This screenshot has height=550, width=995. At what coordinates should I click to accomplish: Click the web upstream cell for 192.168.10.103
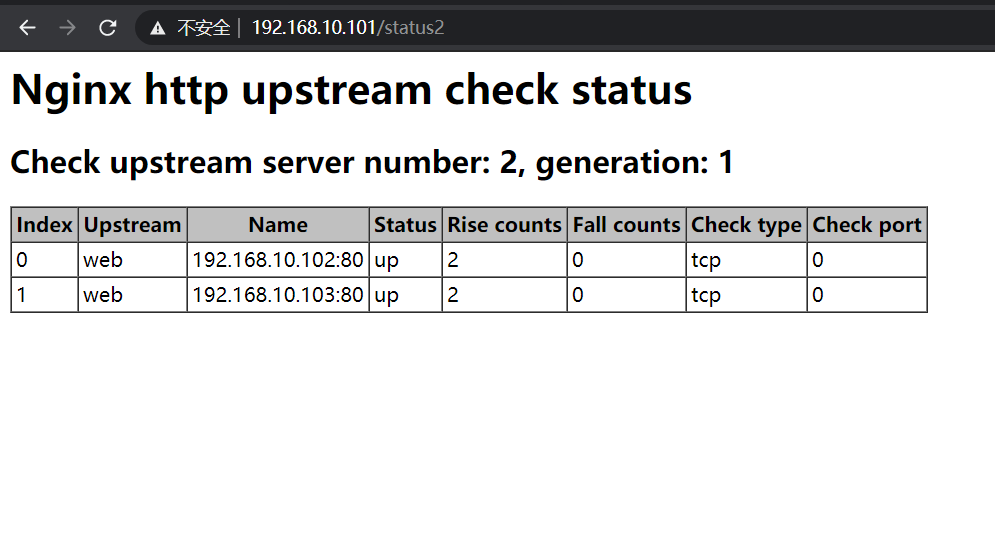[x=132, y=294]
